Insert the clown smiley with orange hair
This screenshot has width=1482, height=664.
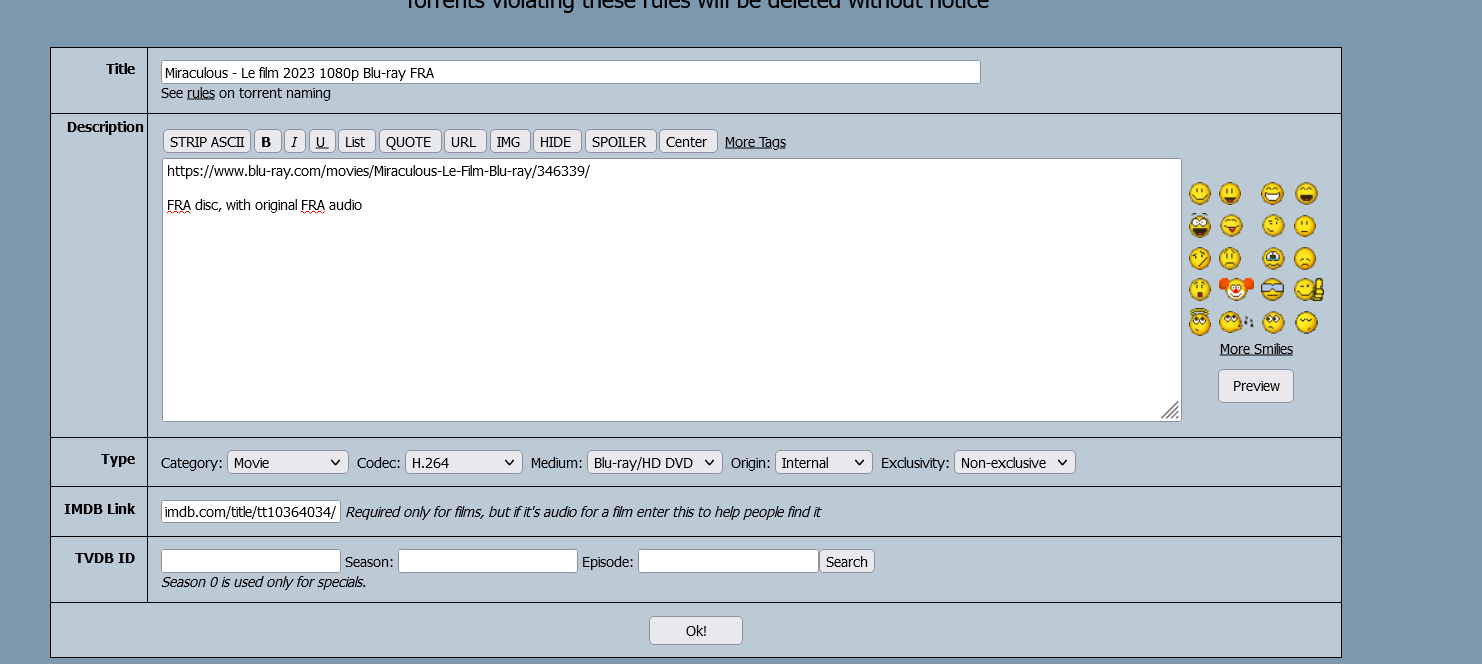1236,290
